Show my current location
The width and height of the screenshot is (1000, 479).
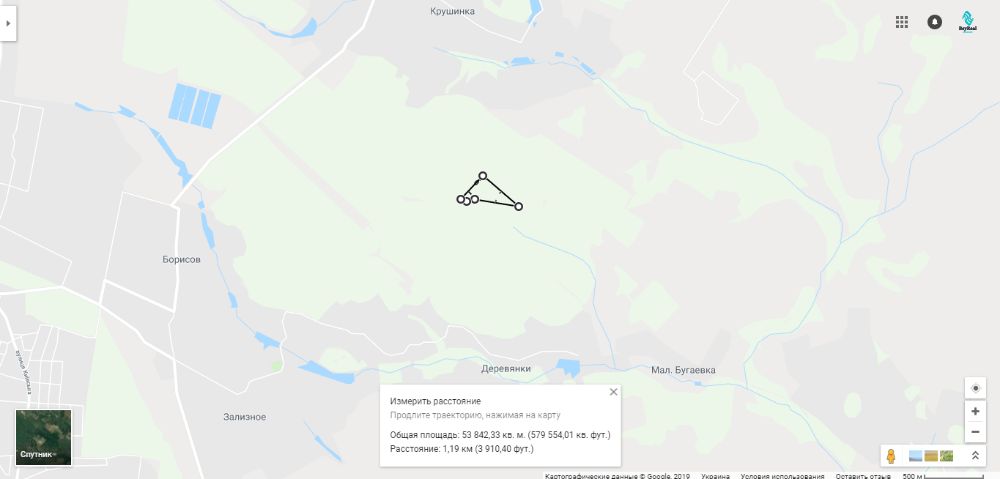(975, 388)
